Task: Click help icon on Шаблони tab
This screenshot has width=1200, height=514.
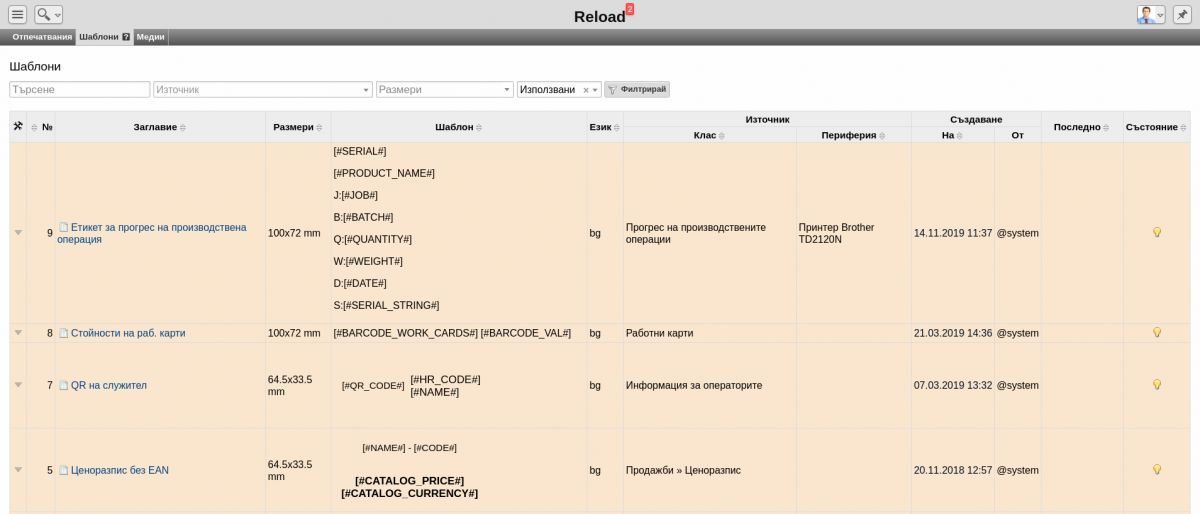Action: (x=126, y=37)
